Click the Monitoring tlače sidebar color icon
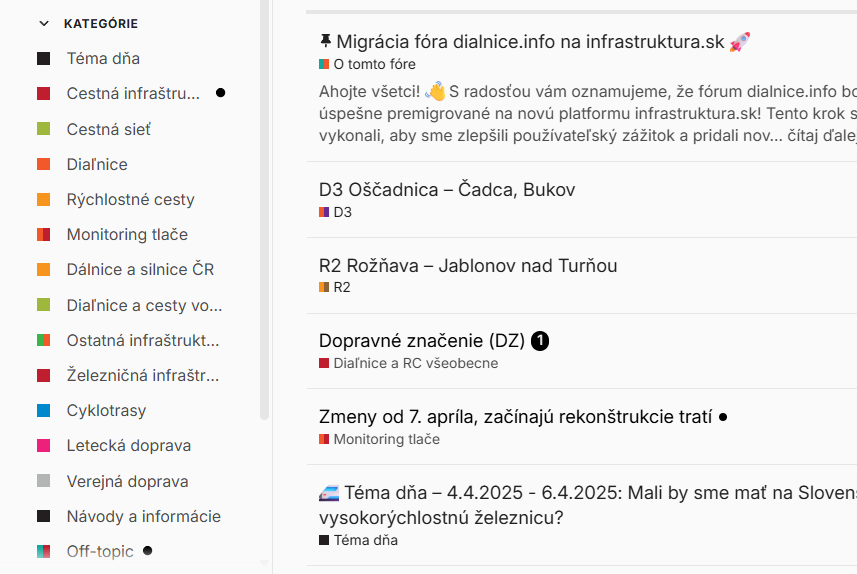The height and width of the screenshot is (574, 857). click(x=44, y=235)
